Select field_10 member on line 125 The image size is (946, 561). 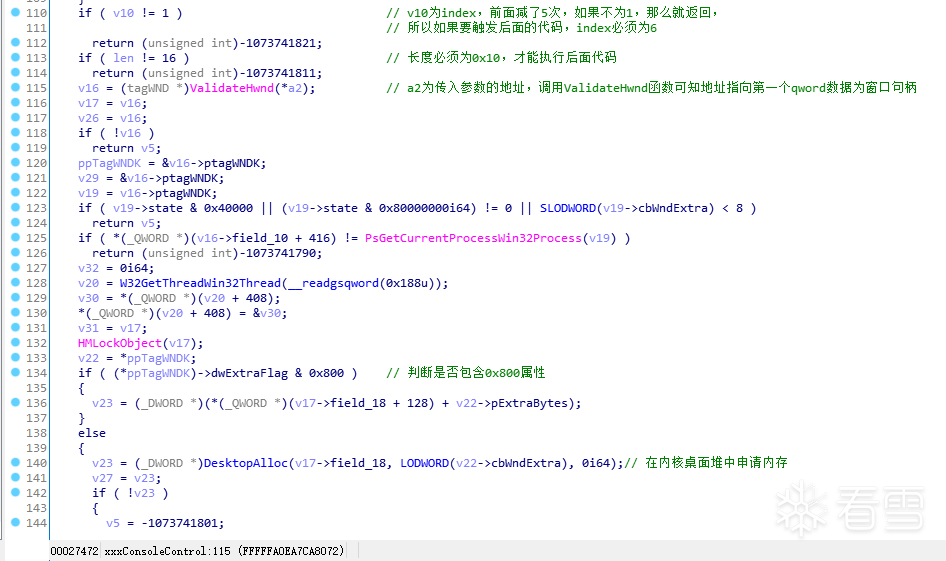tap(260, 238)
